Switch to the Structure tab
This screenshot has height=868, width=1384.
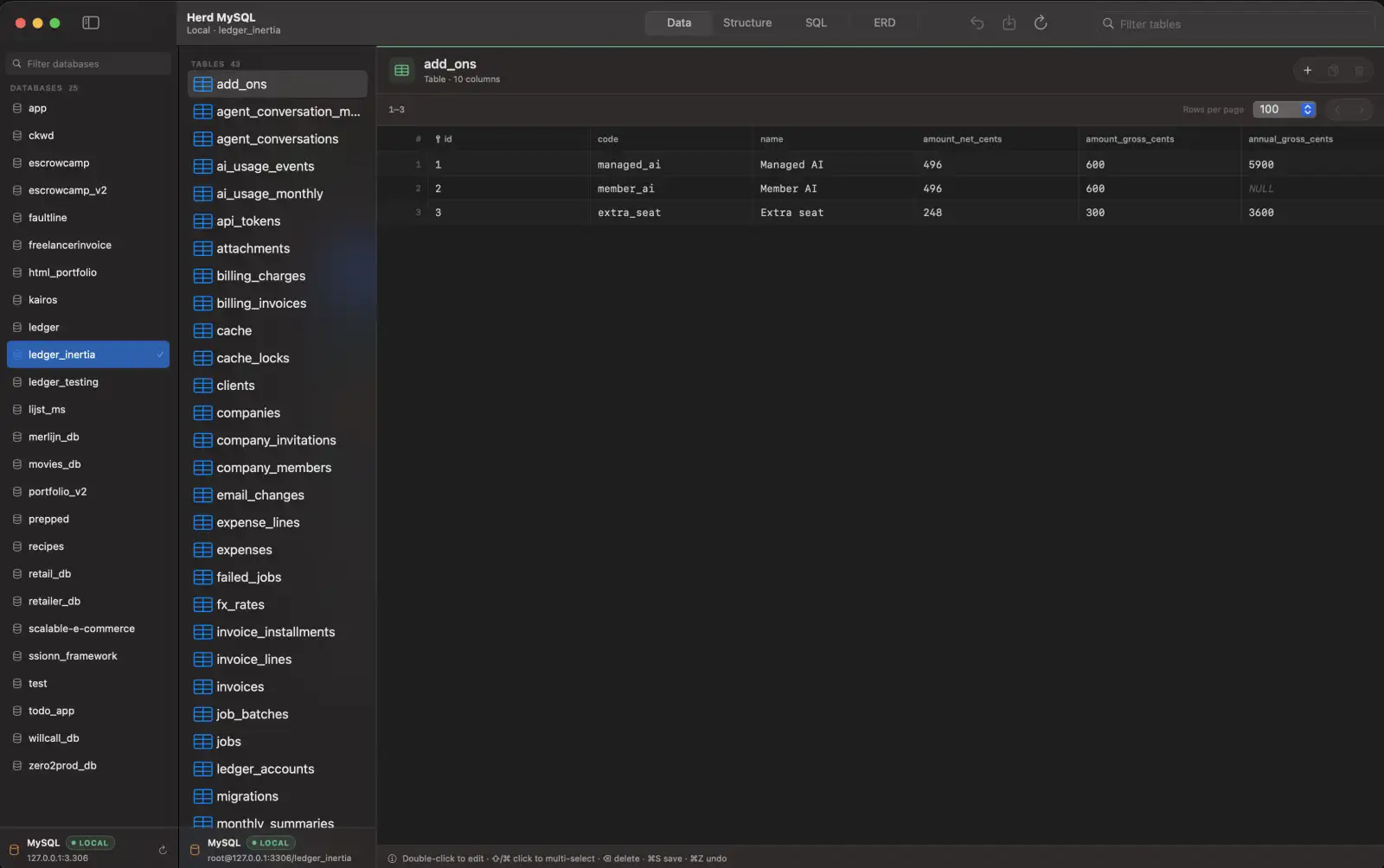tap(747, 23)
